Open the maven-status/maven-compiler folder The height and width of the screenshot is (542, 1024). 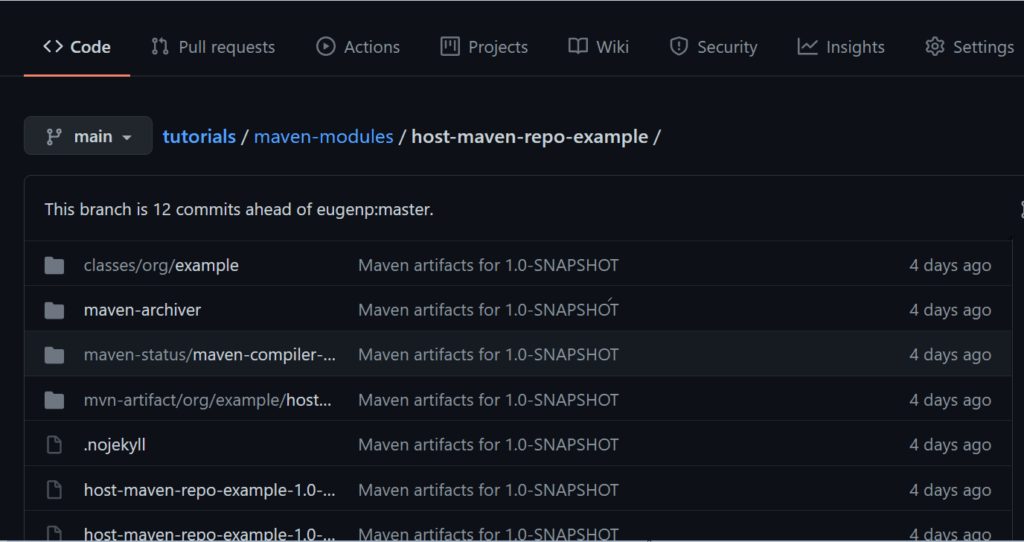[210, 355]
